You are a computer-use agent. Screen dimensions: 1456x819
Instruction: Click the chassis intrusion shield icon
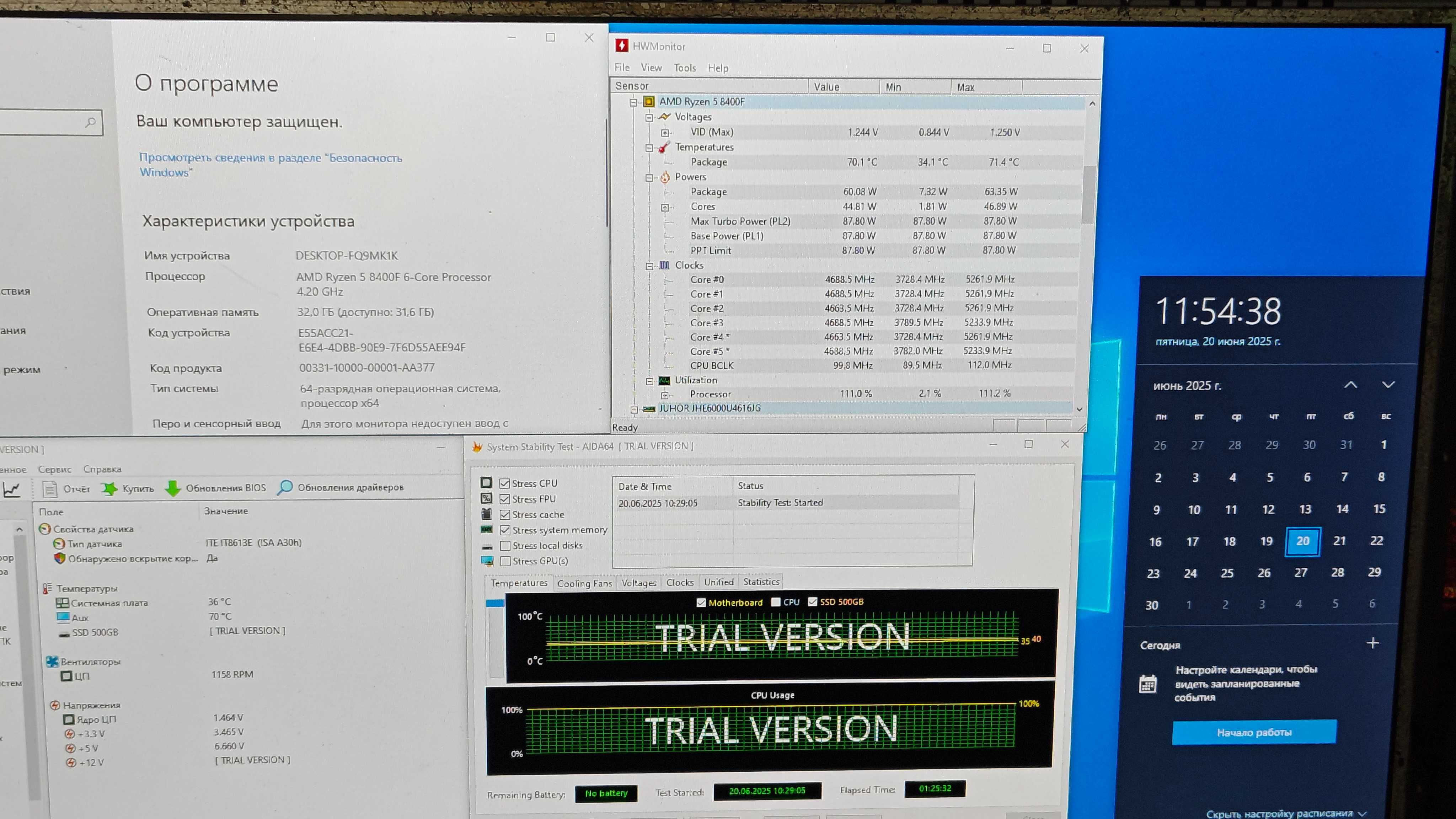pyautogui.click(x=59, y=558)
